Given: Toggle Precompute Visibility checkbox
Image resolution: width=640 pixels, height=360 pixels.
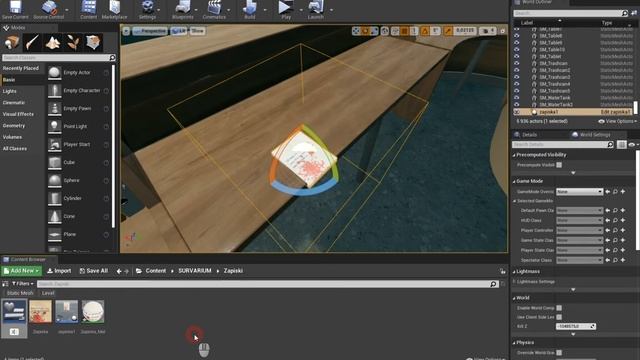Looking at the screenshot, I should tap(559, 165).
